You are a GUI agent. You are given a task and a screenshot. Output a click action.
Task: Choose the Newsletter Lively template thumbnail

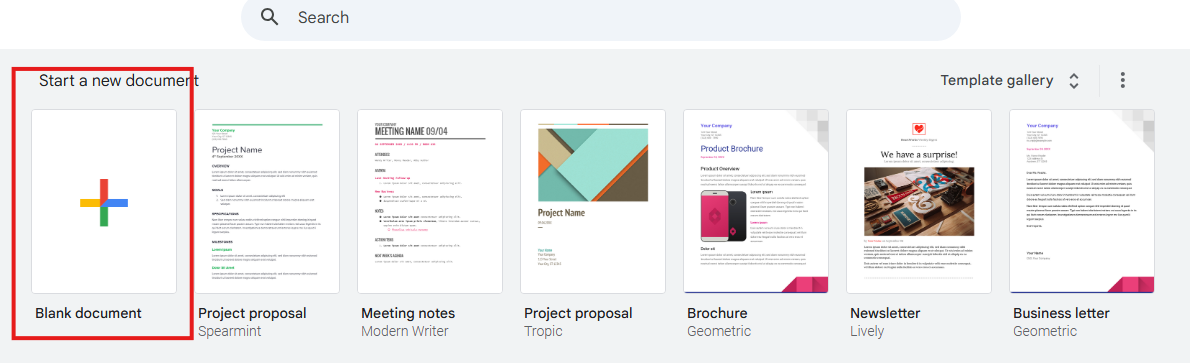pyautogui.click(x=918, y=201)
